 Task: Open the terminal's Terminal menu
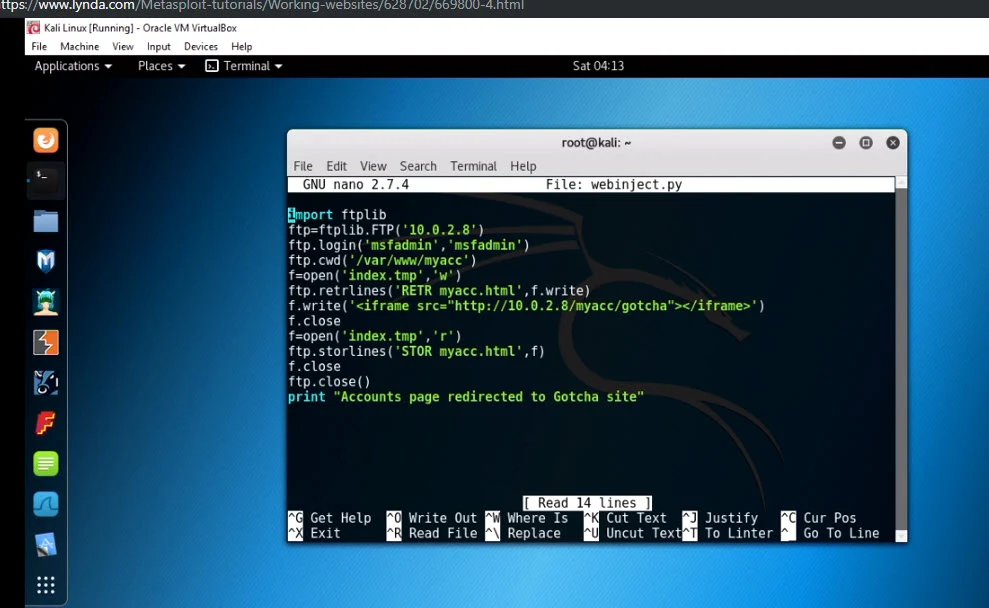pyautogui.click(x=473, y=166)
